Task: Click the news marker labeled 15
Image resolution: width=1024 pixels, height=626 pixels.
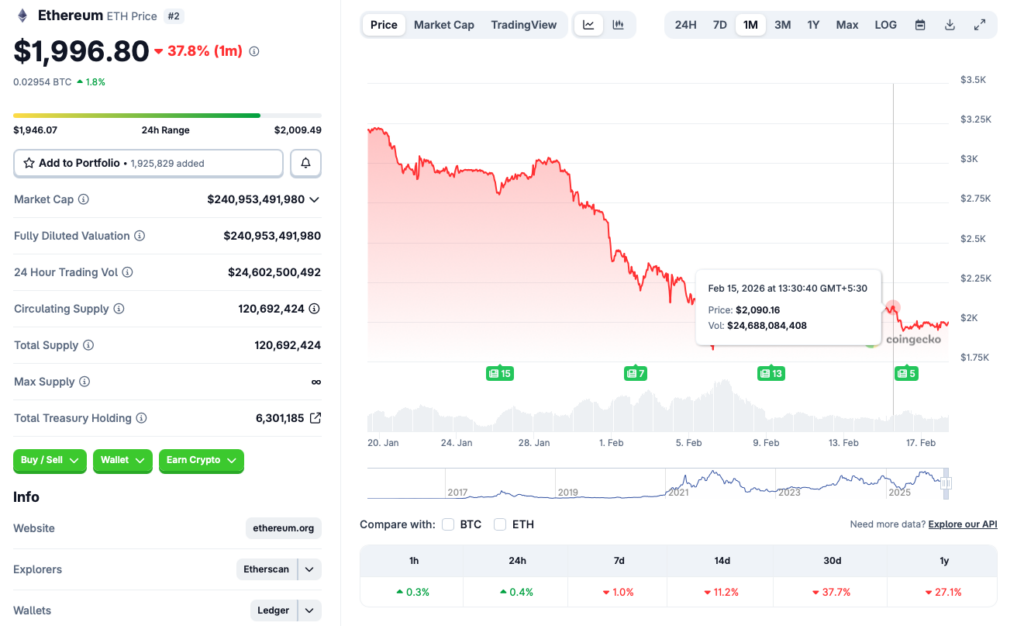Action: (499, 373)
